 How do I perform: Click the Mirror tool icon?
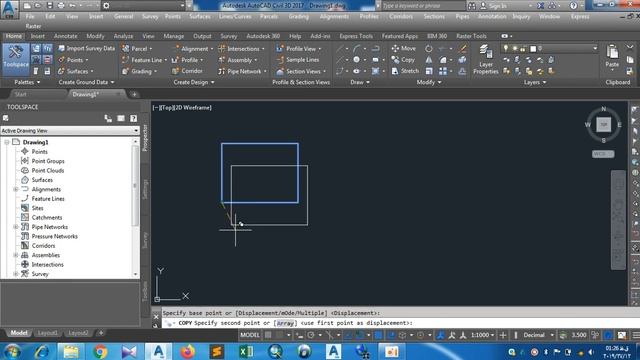click(x=429, y=60)
